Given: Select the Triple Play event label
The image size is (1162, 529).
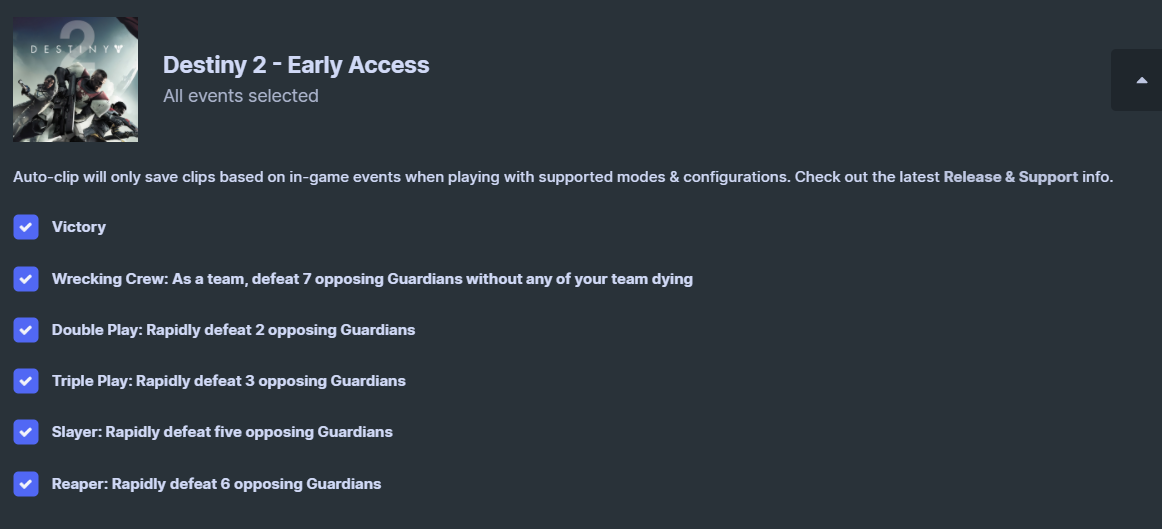Looking at the screenshot, I should click(228, 381).
